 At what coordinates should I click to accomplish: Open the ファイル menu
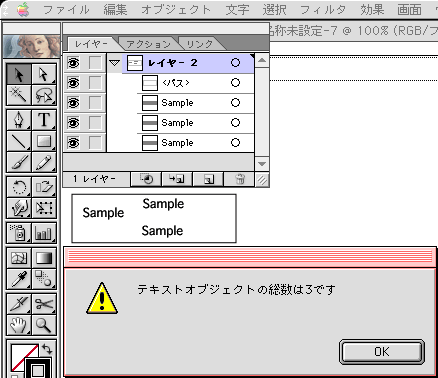click(x=66, y=9)
